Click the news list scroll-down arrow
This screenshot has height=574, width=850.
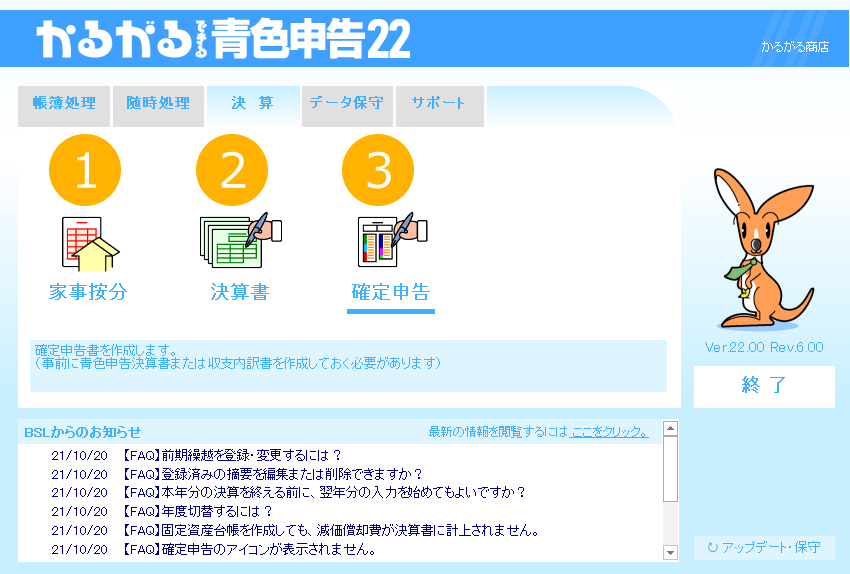671,553
